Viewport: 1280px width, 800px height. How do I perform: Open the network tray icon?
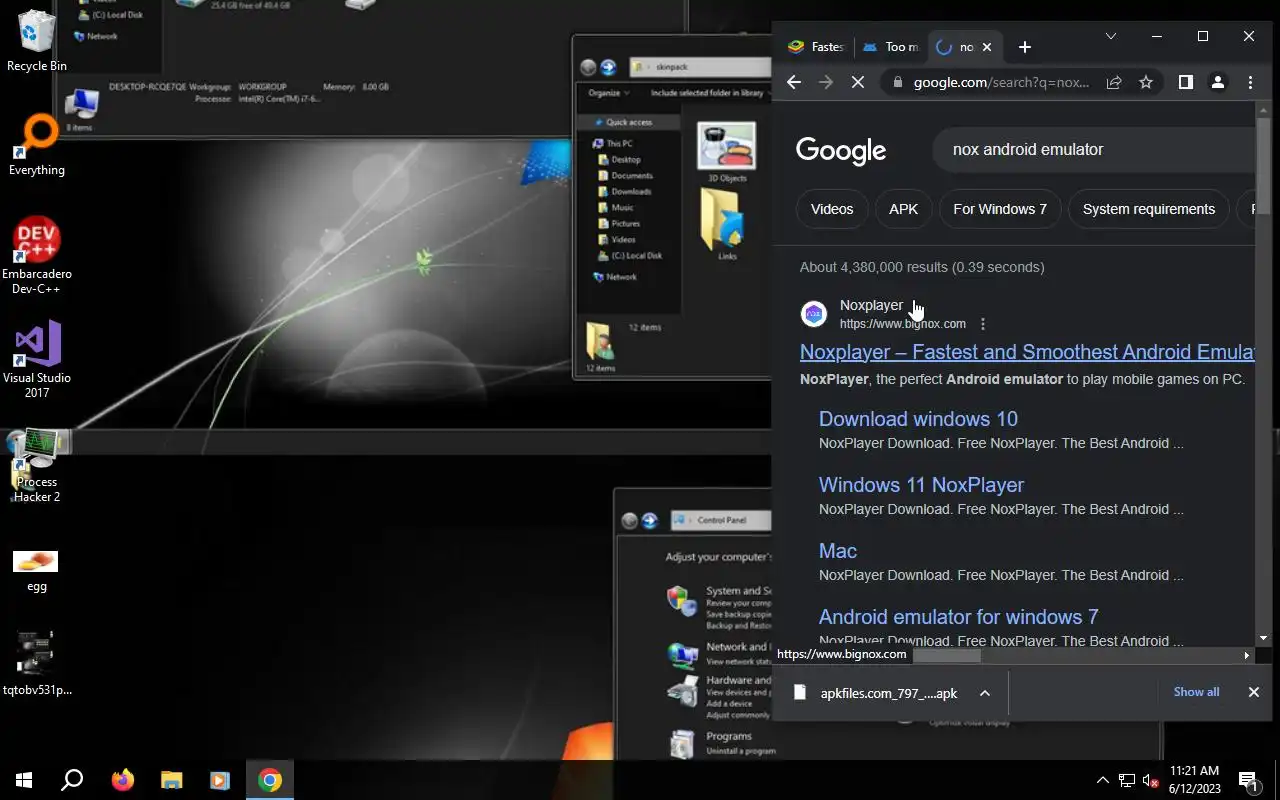coord(1127,780)
